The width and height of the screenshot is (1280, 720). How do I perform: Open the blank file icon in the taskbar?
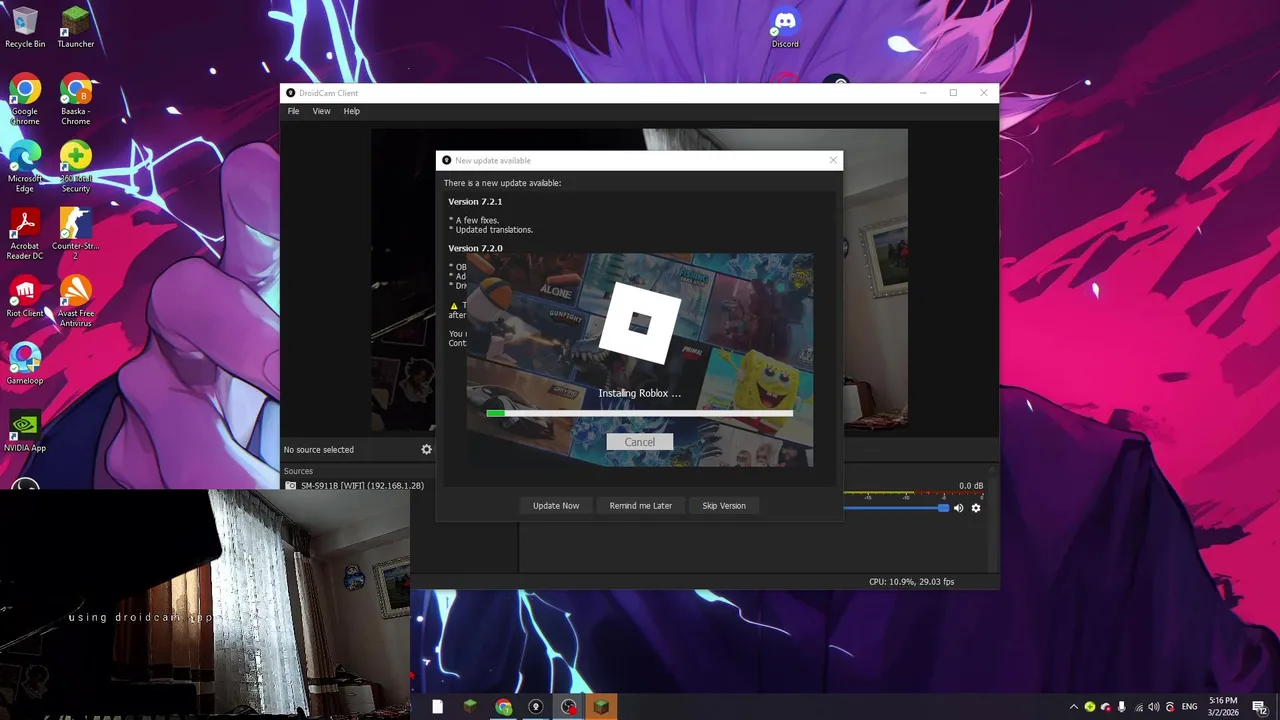click(x=437, y=707)
